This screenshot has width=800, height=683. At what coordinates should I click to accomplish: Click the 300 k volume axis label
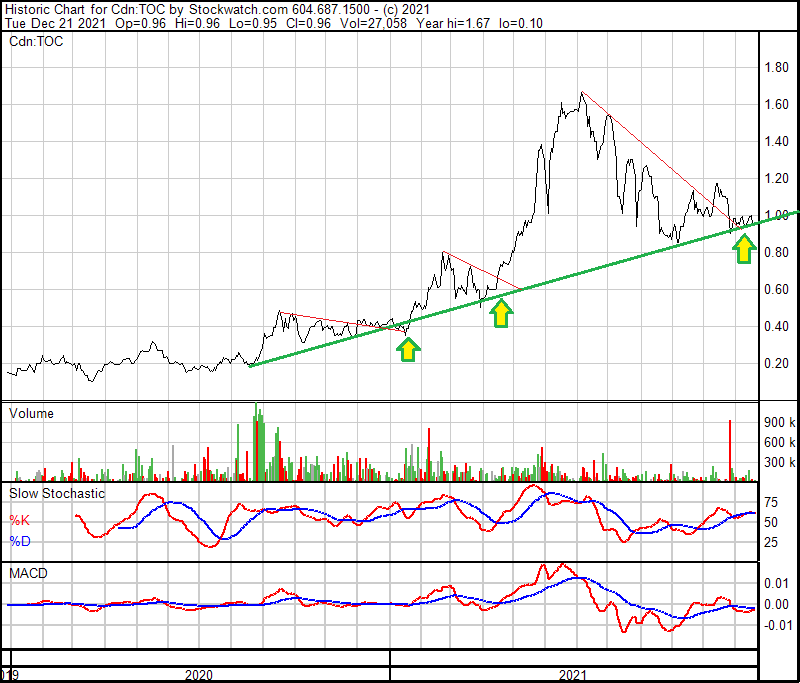pyautogui.click(x=779, y=463)
